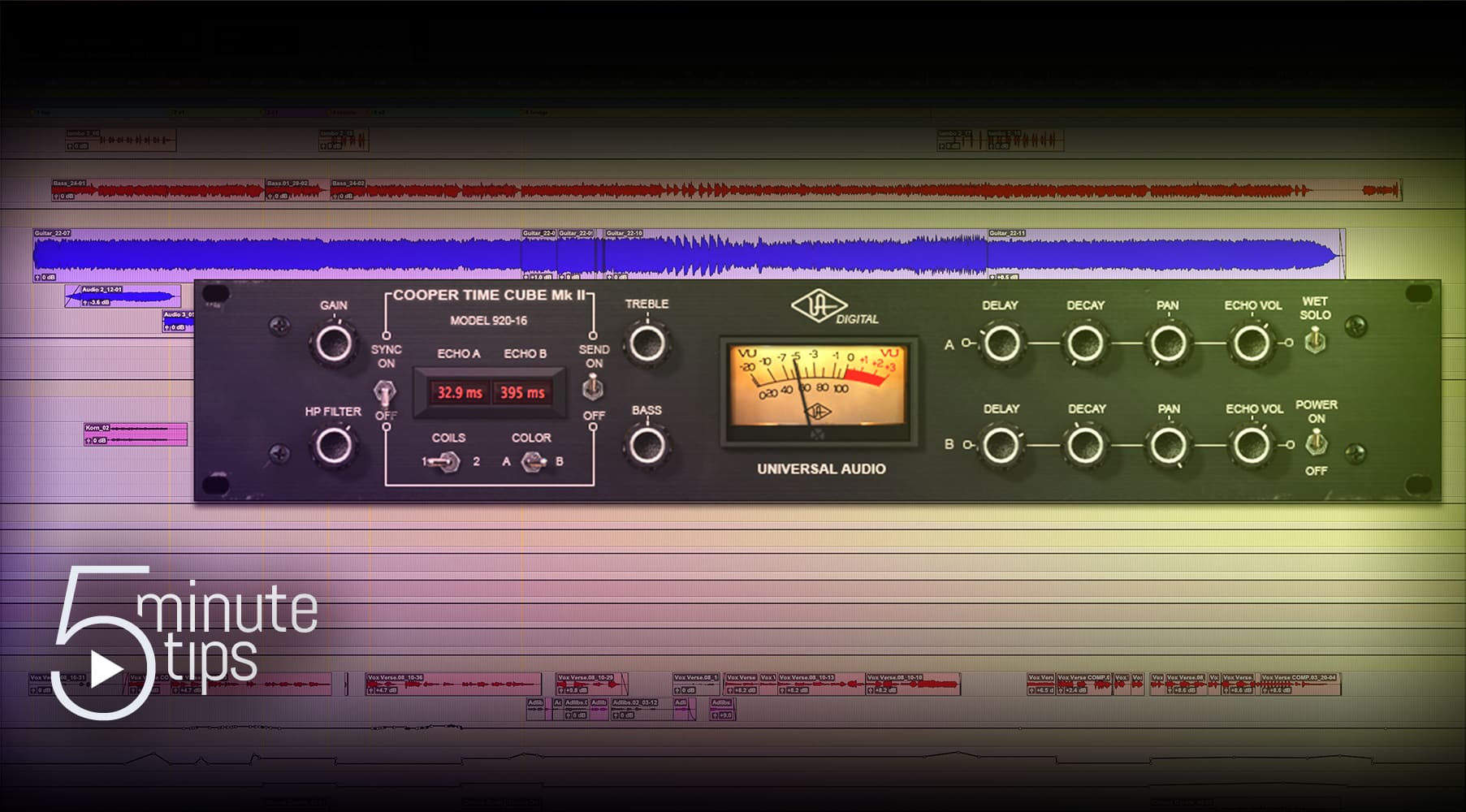Viewport: 1466px width, 812px height.
Task: Select the Guitar_22-07 audio clip
Action: (276, 255)
